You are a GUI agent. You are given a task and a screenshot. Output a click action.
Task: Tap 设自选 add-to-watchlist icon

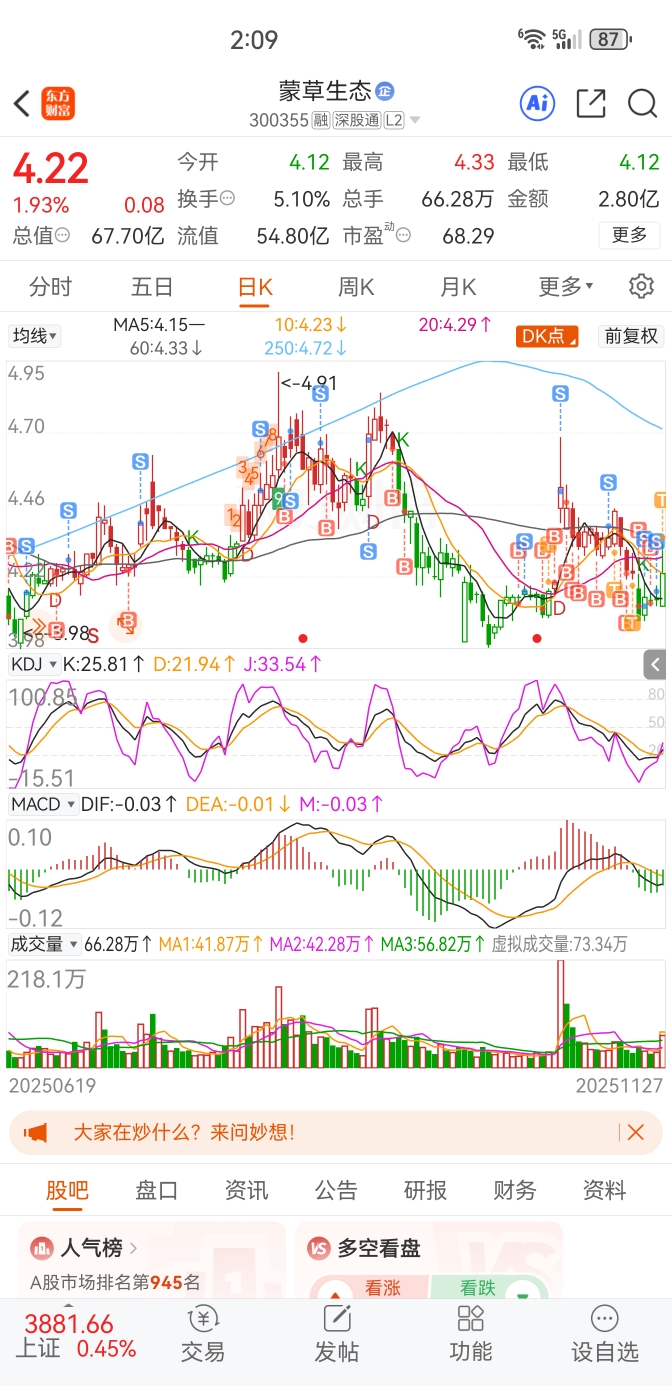click(604, 1318)
